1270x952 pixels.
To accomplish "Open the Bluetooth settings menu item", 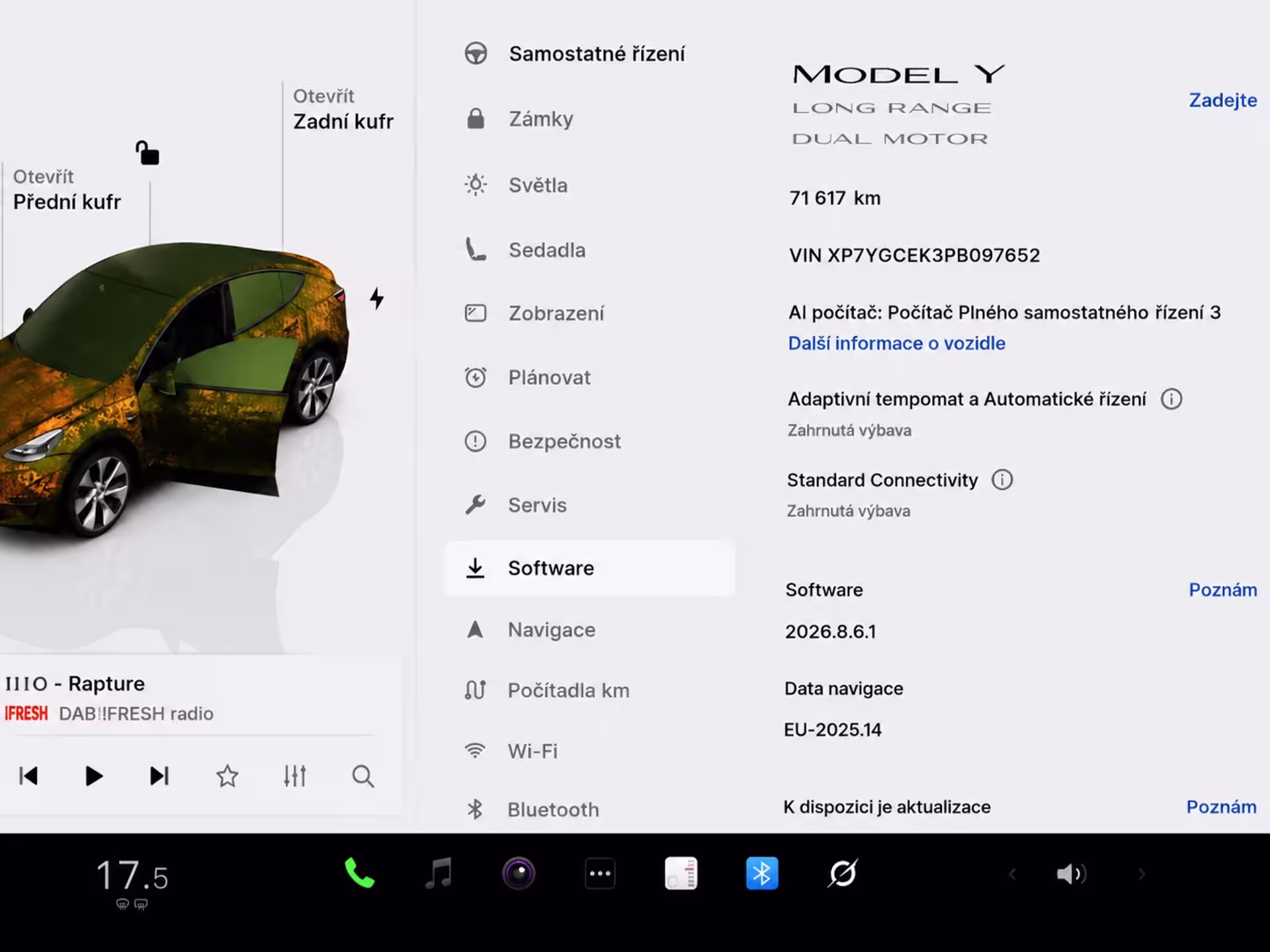I will point(589,809).
